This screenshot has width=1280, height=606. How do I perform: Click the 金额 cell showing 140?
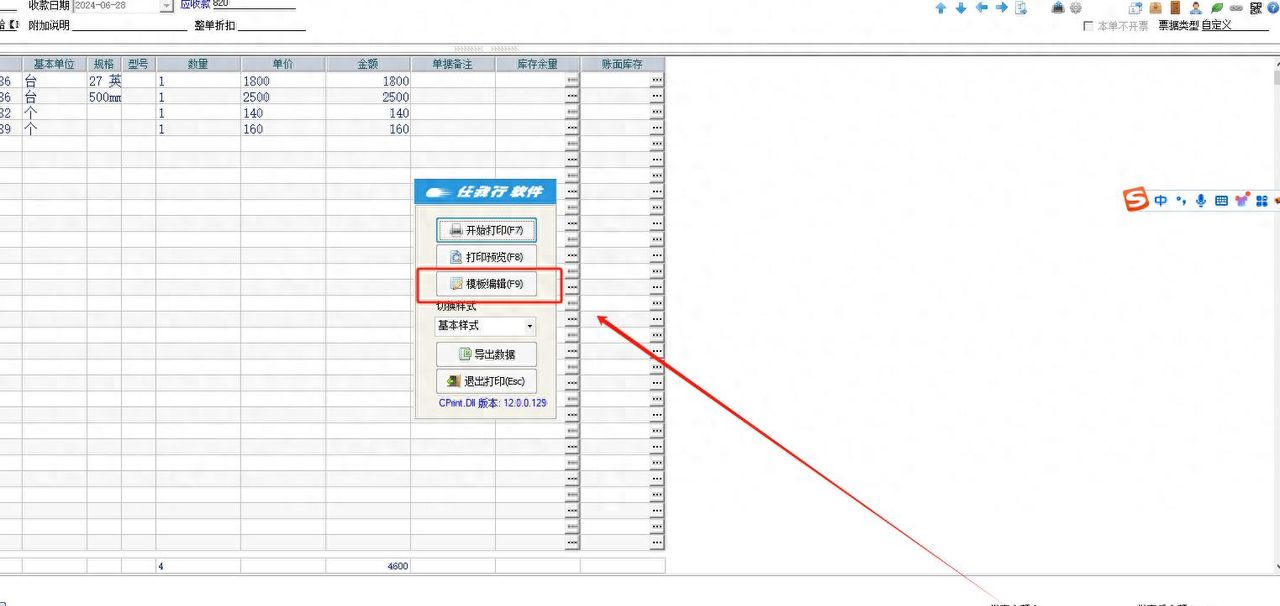[x=368, y=113]
